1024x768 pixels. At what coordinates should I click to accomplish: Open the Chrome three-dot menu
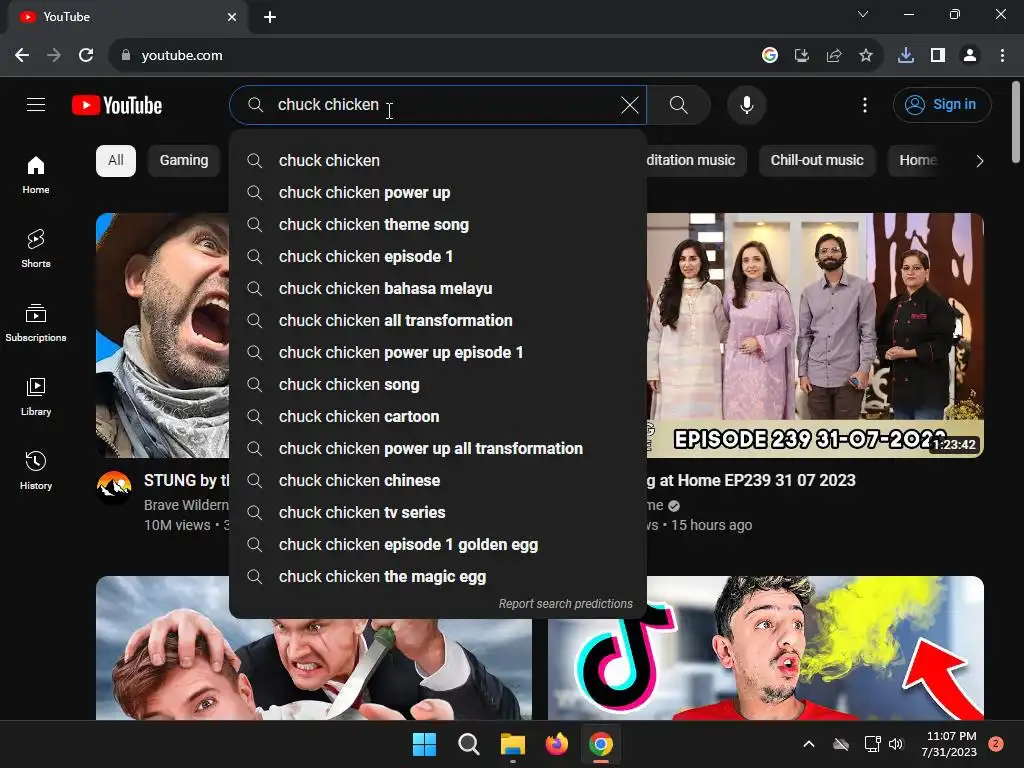[1002, 56]
